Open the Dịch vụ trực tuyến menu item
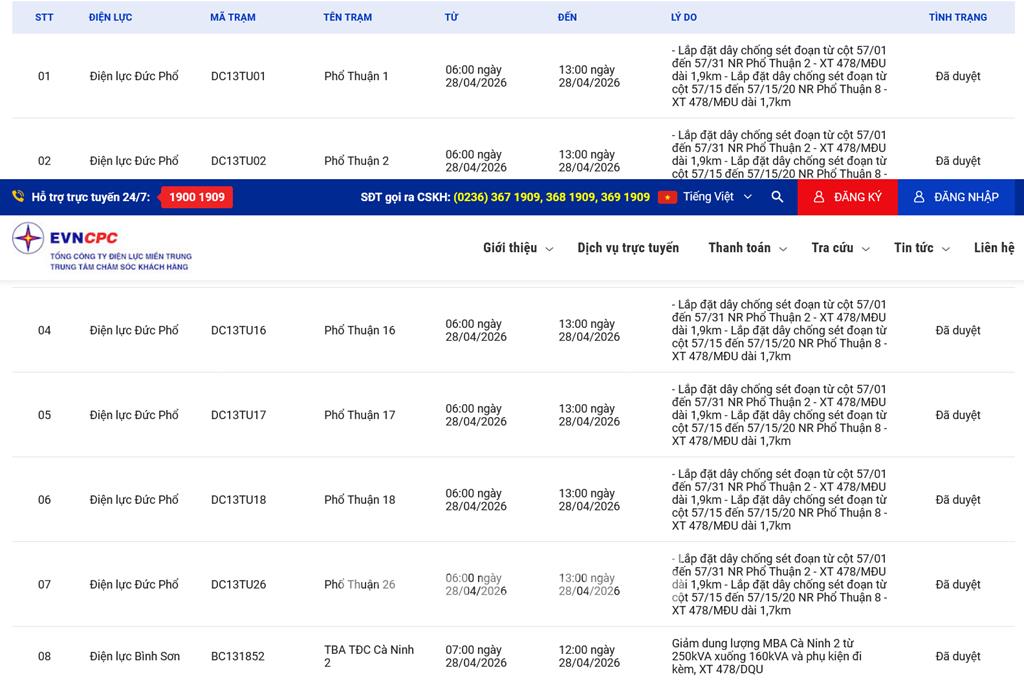Image resolution: width=1024 pixels, height=681 pixels. (x=627, y=248)
